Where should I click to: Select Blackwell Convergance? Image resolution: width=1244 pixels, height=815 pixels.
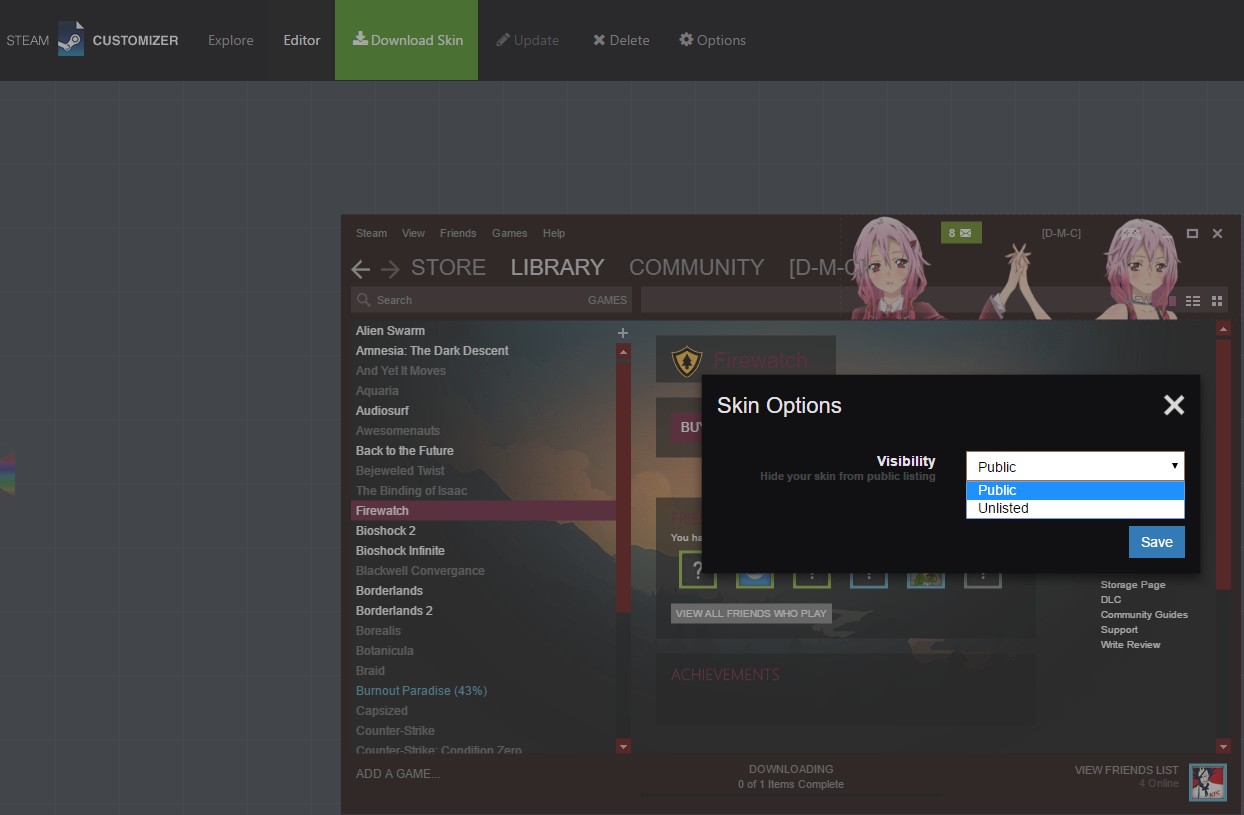420,571
